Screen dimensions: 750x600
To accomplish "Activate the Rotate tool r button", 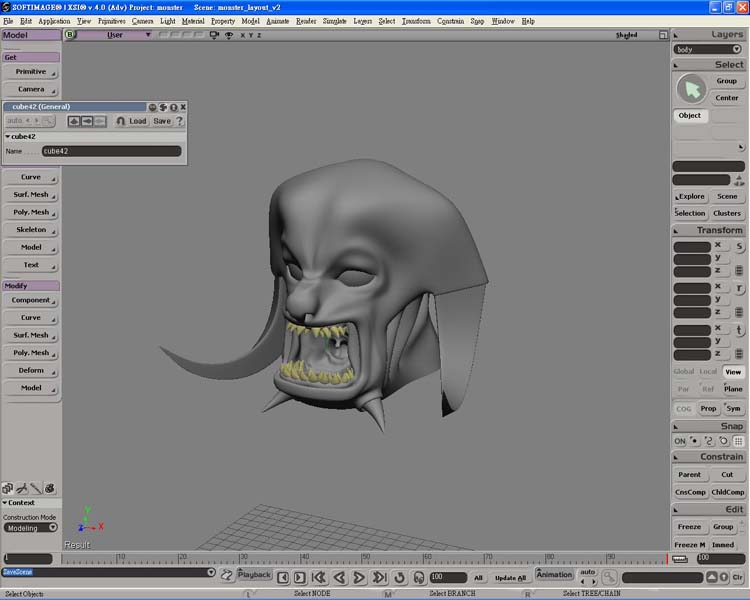I will coord(739,288).
